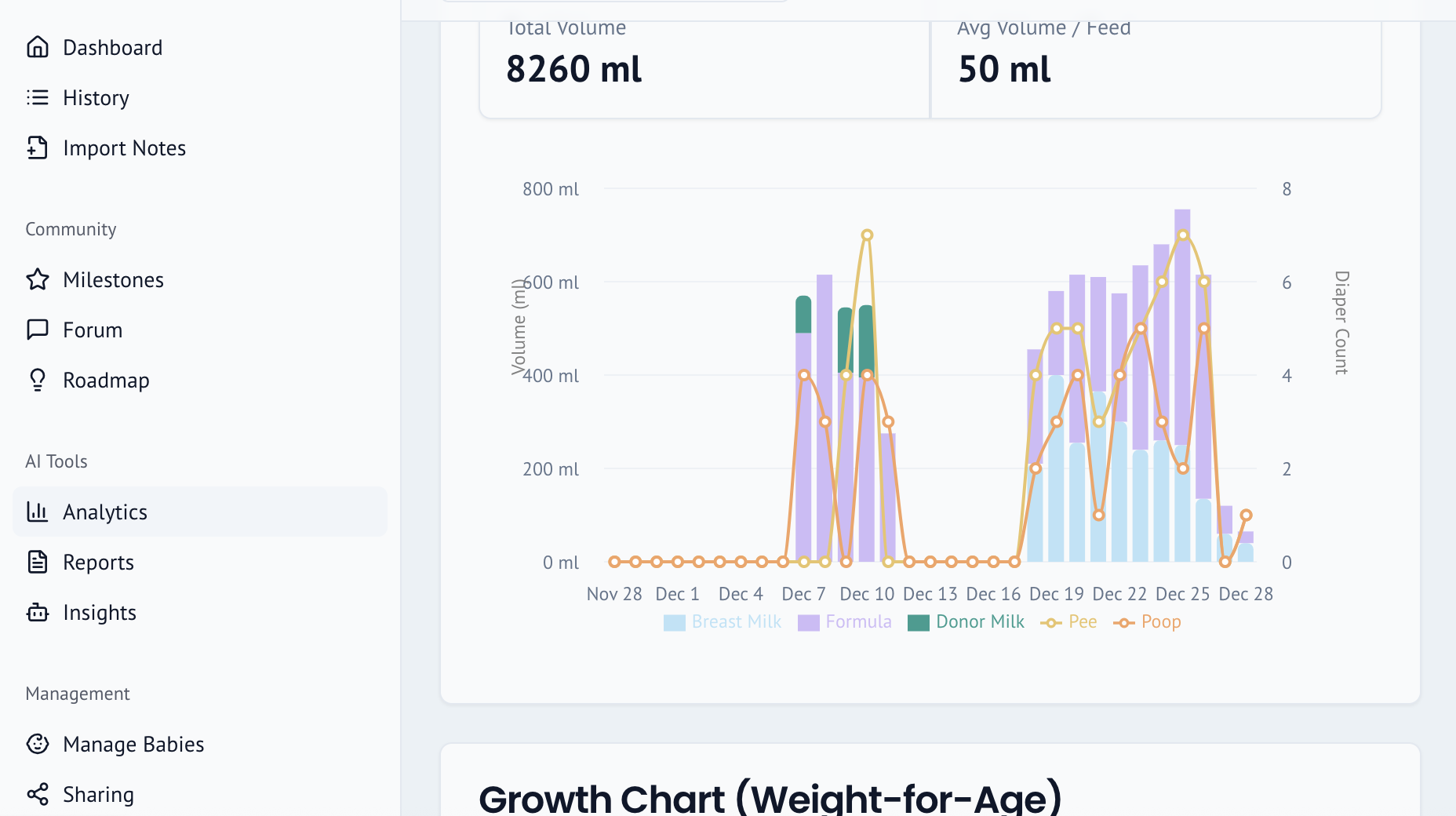Click the Growth Chart (Weight-for-Age) heading

point(770,799)
